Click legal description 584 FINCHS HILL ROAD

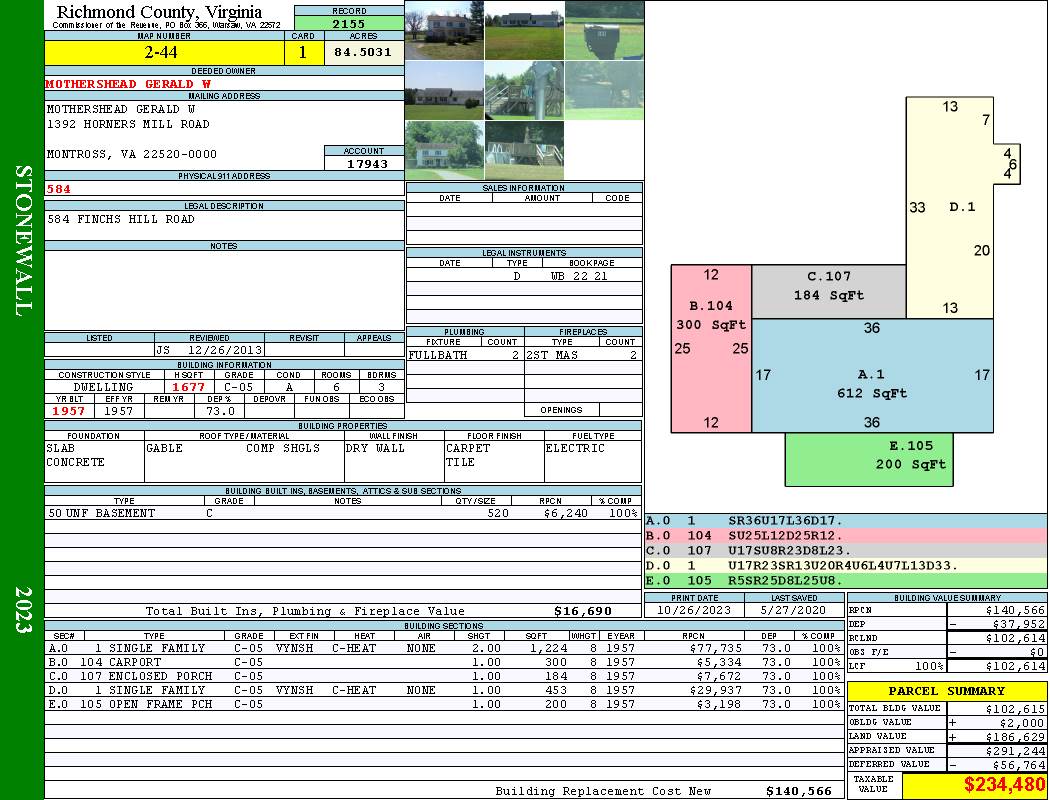tap(121, 219)
